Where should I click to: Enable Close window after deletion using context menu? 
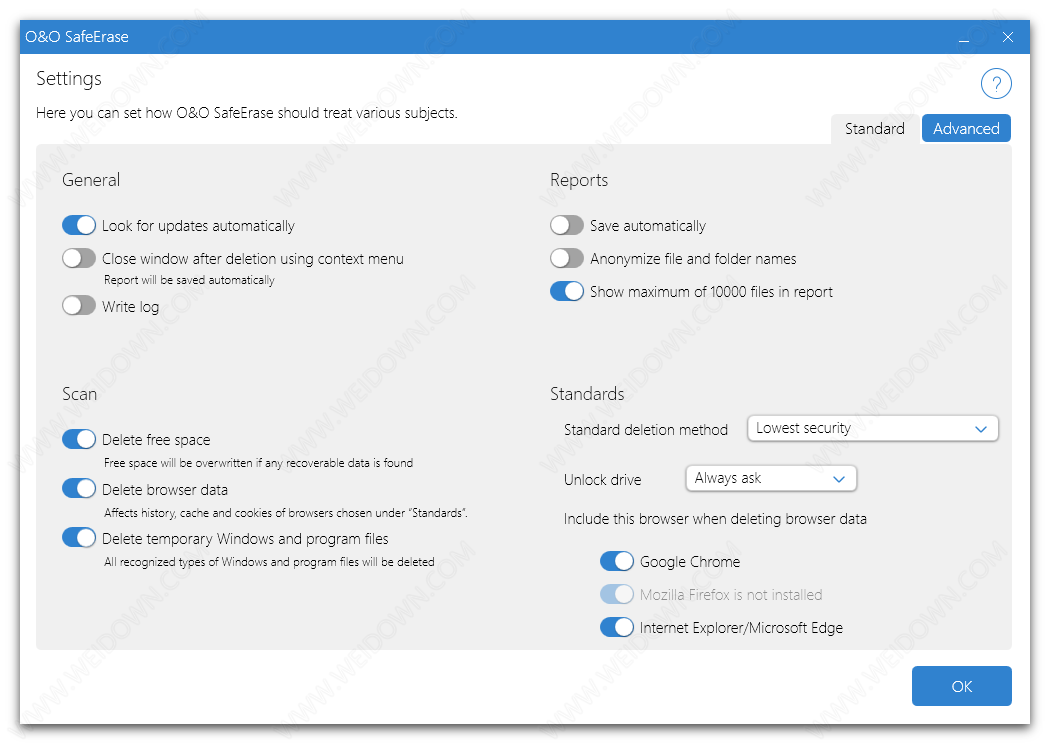pyautogui.click(x=79, y=258)
